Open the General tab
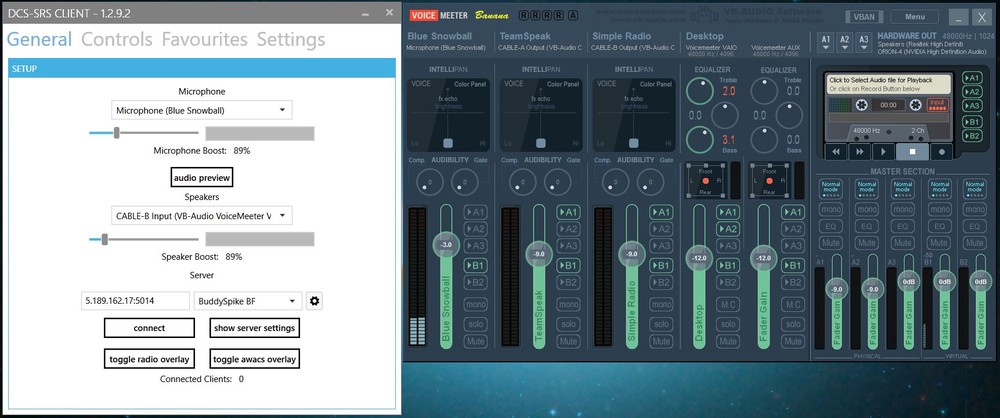 39,40
